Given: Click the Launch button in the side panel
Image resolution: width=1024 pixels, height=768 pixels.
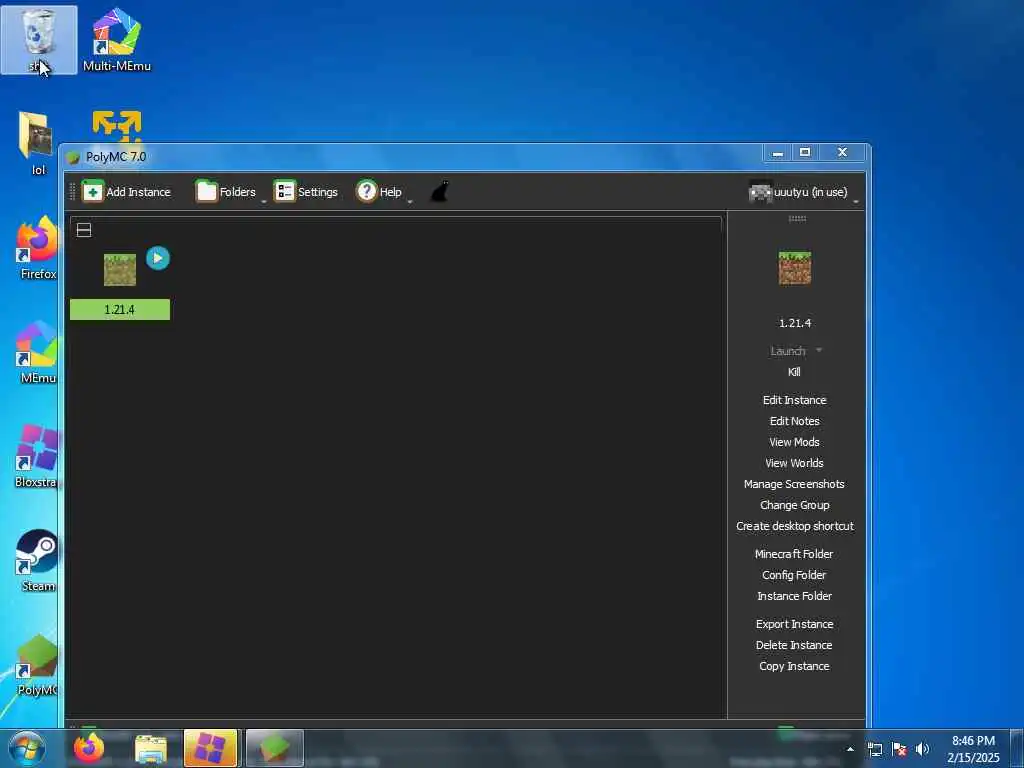Looking at the screenshot, I should coord(788,351).
